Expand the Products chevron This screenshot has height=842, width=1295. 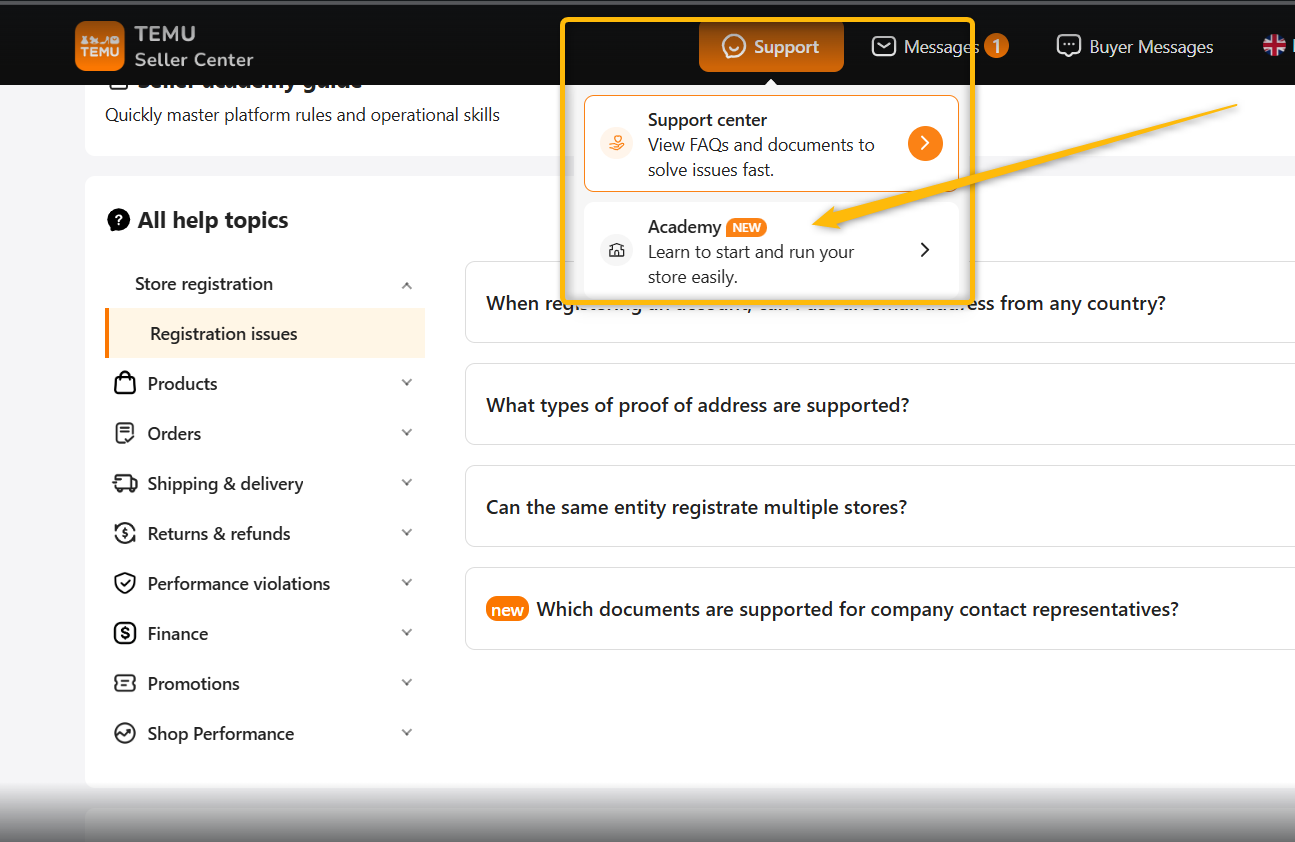407,383
